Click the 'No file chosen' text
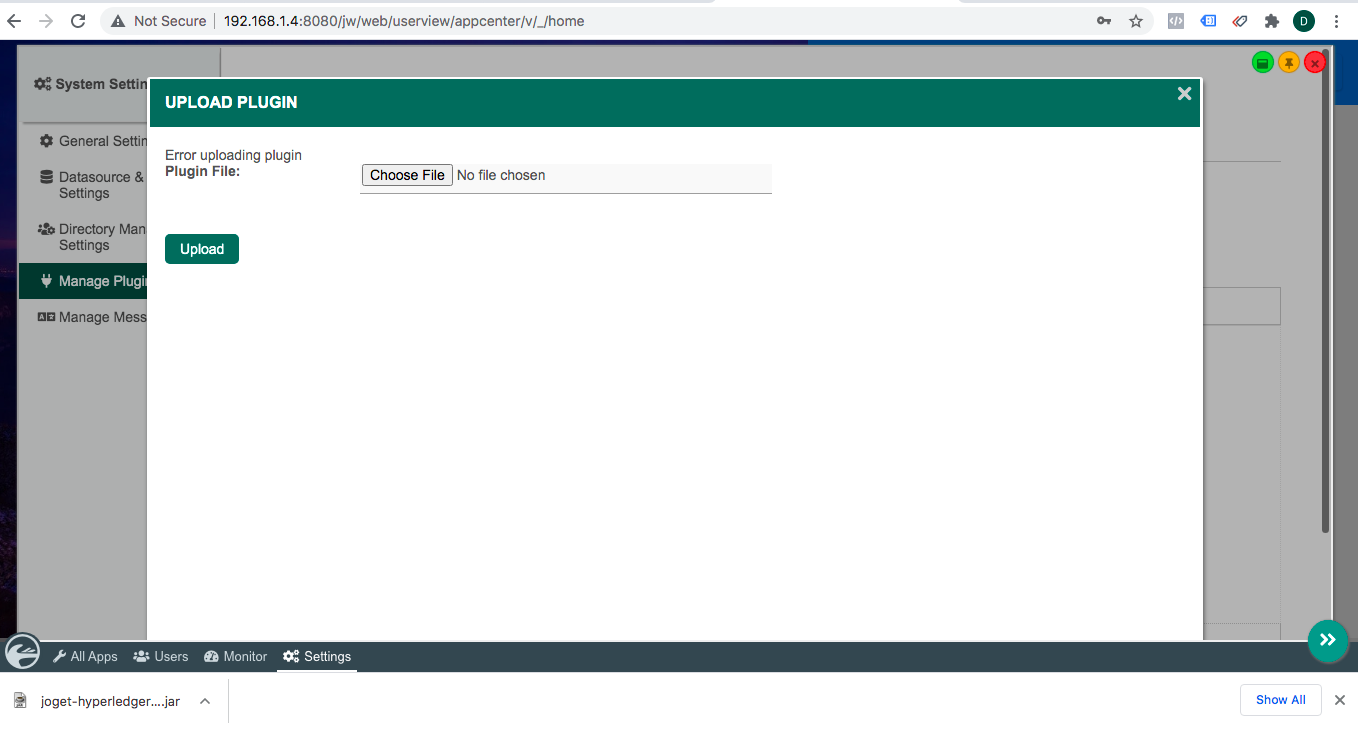The width and height of the screenshot is (1358, 729). [x=501, y=175]
